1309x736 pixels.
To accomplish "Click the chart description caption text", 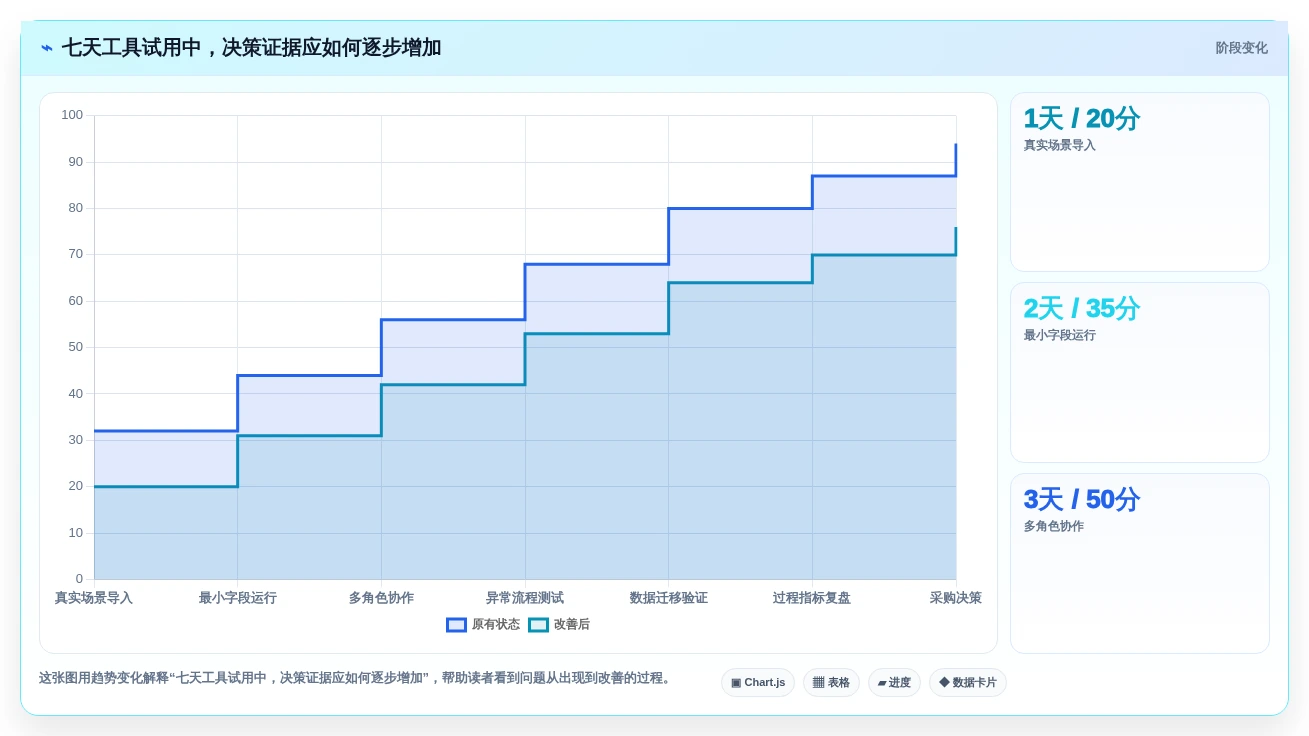I will pos(357,678).
